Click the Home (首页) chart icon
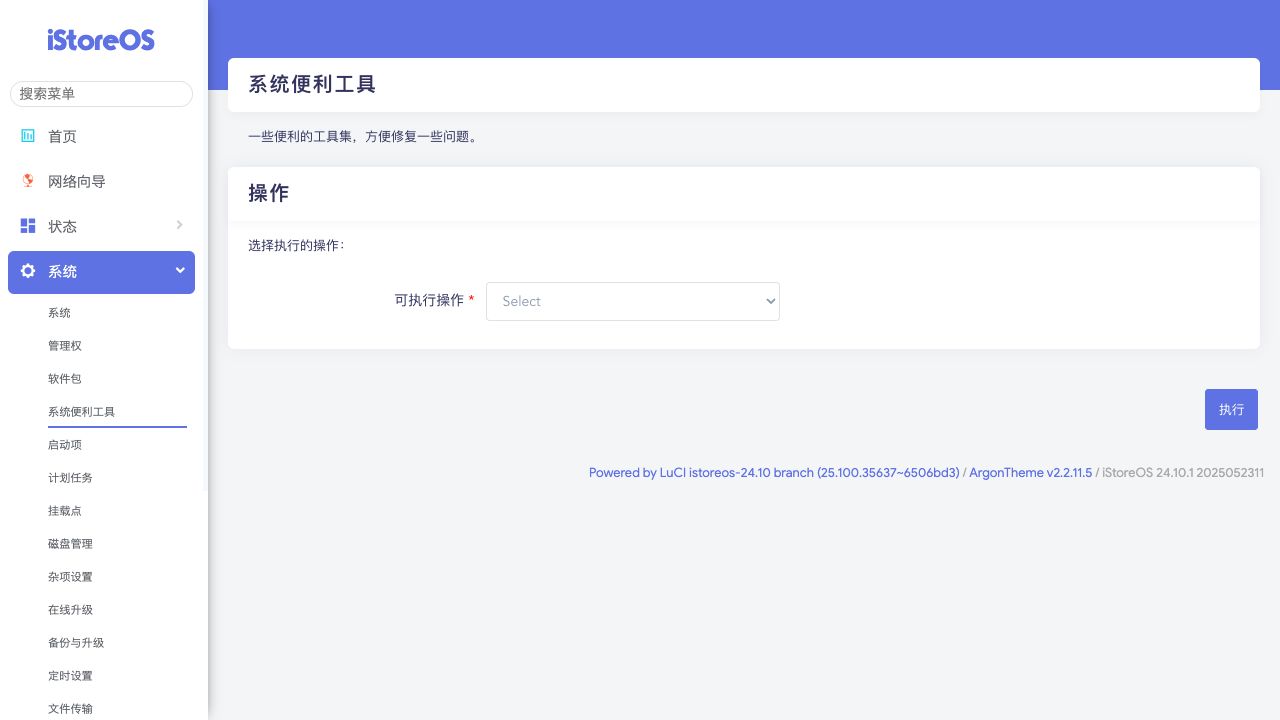 coord(28,136)
